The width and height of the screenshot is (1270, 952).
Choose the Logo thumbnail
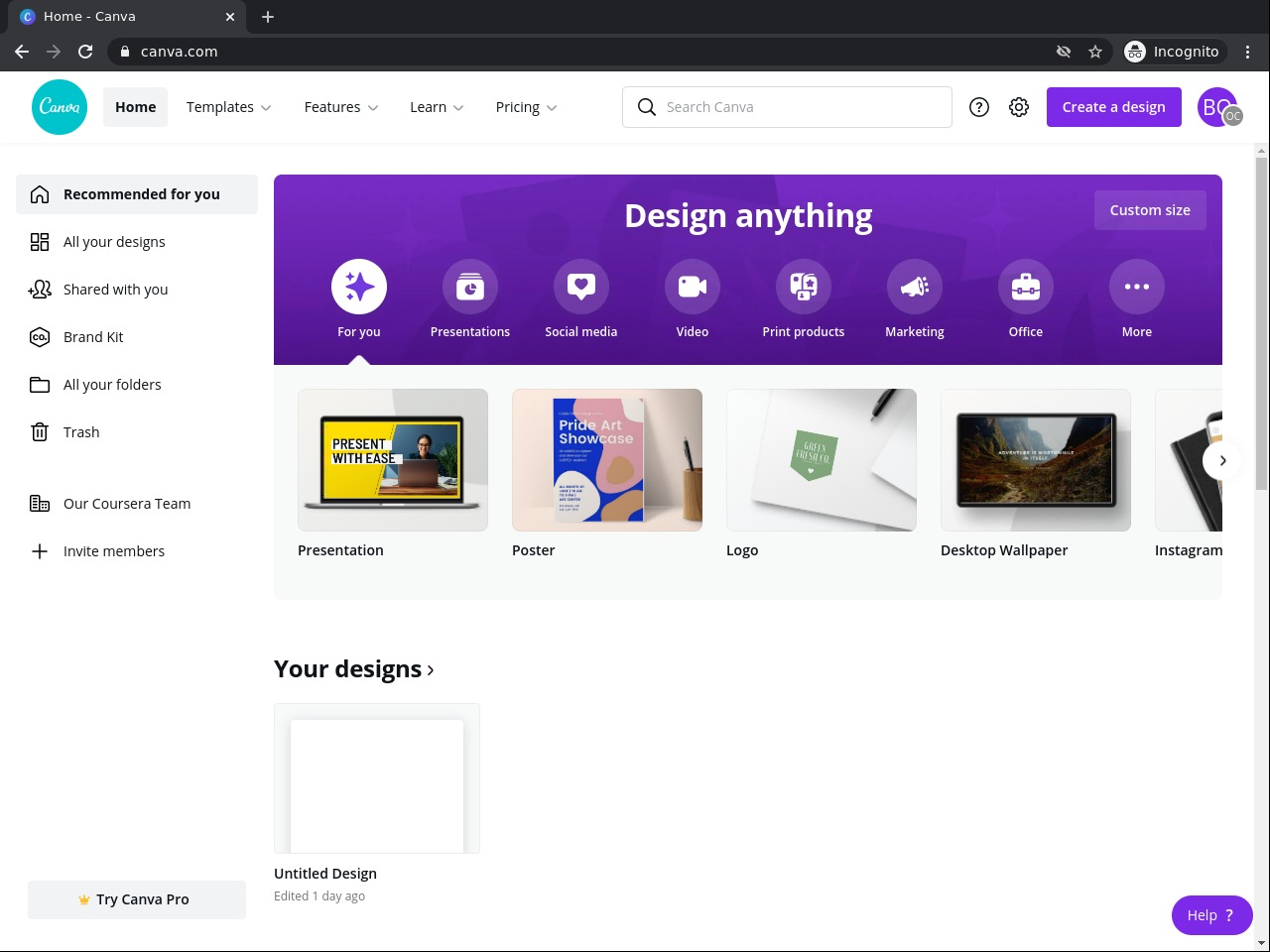[x=822, y=460]
